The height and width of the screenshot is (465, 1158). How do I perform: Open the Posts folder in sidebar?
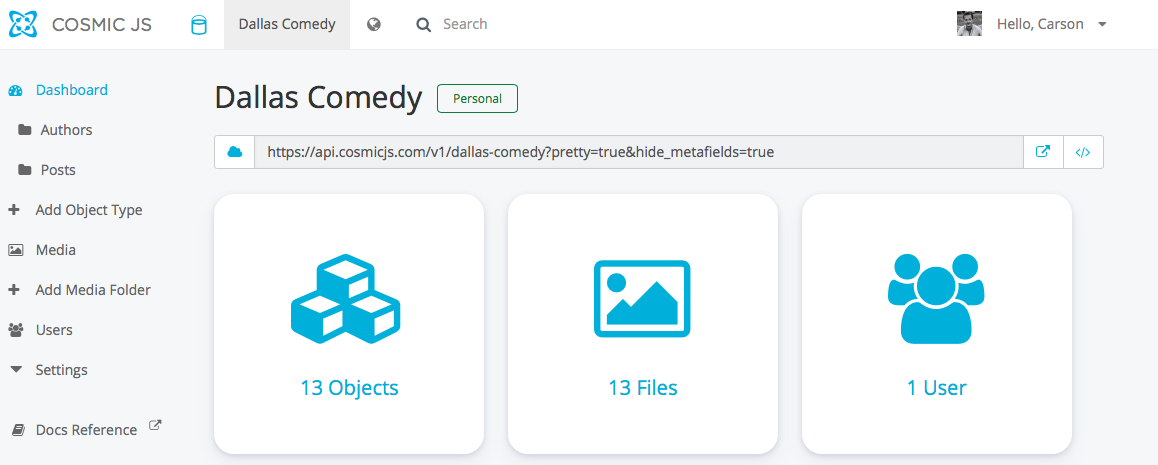(58, 170)
